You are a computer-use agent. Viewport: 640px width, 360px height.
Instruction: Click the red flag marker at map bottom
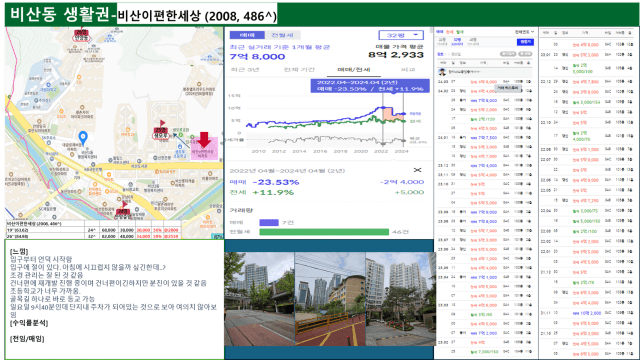[x=124, y=204]
